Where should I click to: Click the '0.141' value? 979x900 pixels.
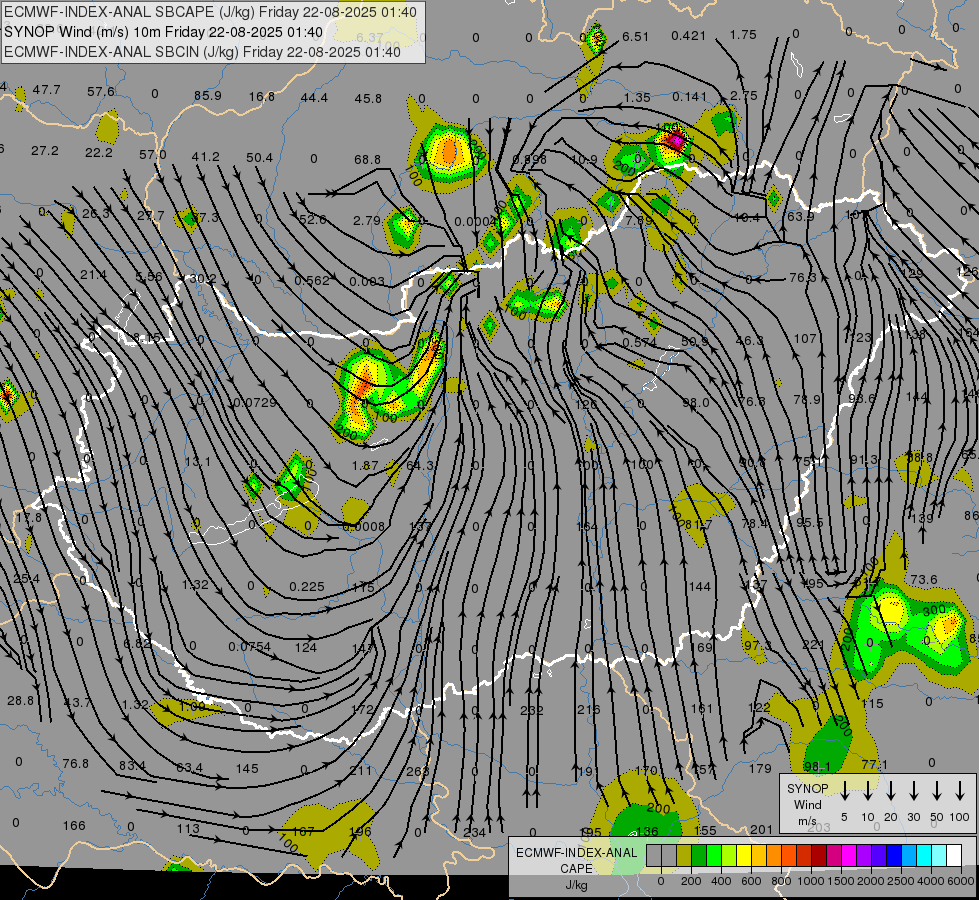pos(689,96)
